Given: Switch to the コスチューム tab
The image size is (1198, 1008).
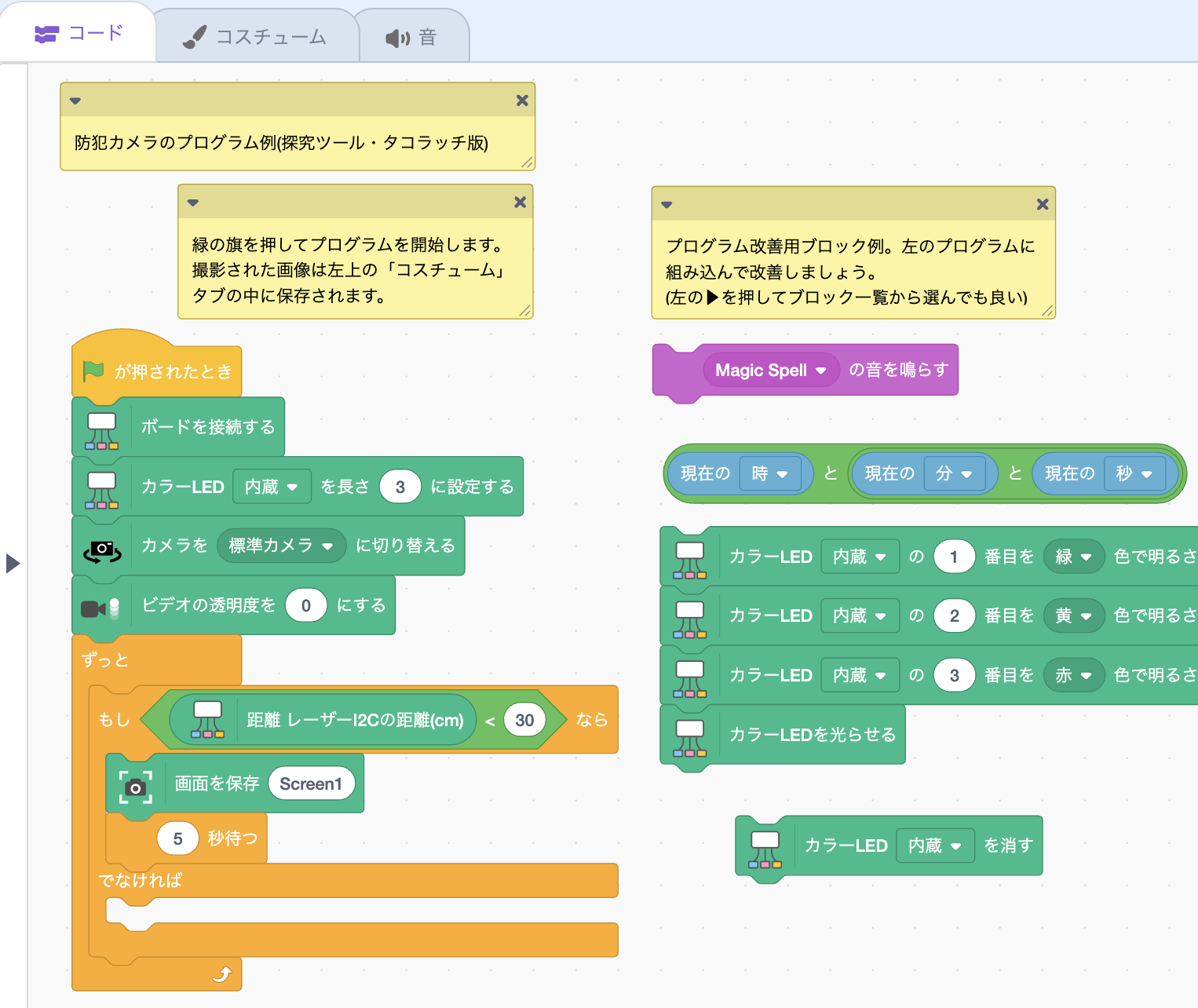Looking at the screenshot, I should click(256, 37).
